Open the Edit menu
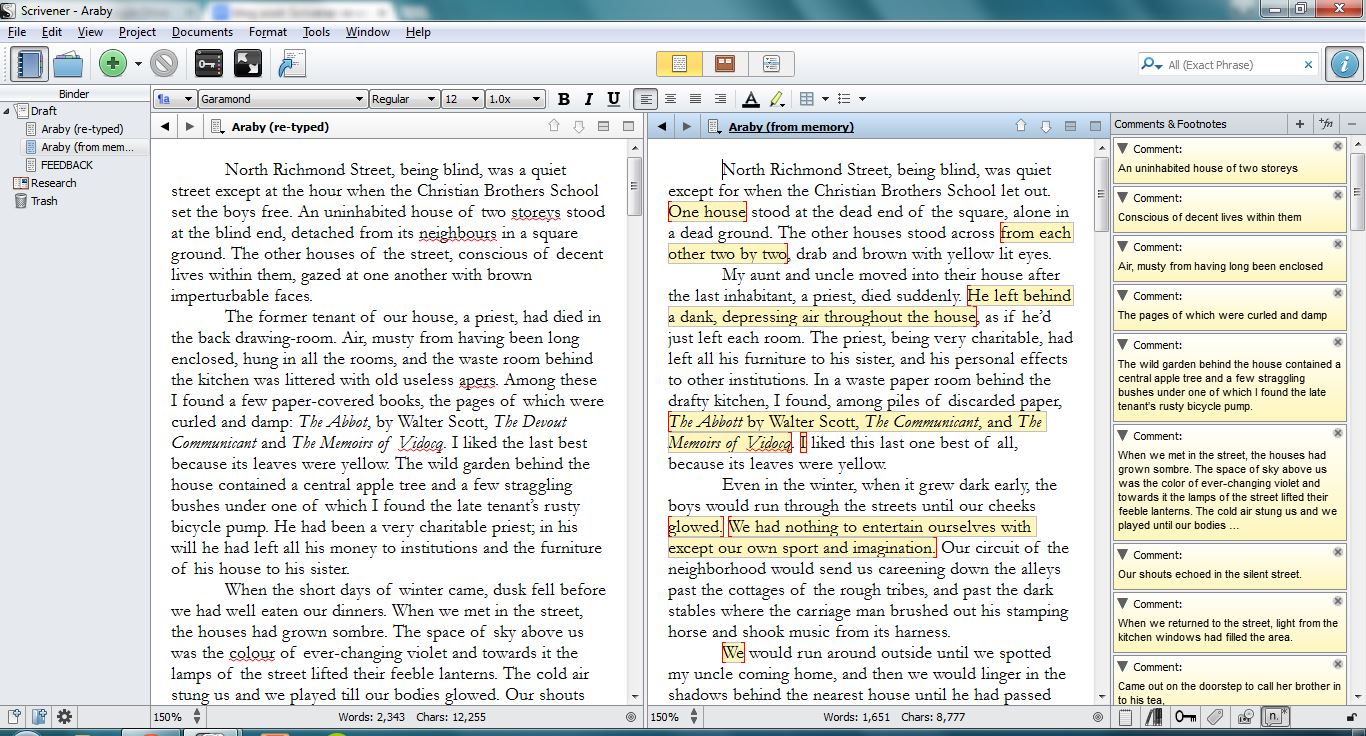The image size is (1366, 736). pyautogui.click(x=52, y=32)
